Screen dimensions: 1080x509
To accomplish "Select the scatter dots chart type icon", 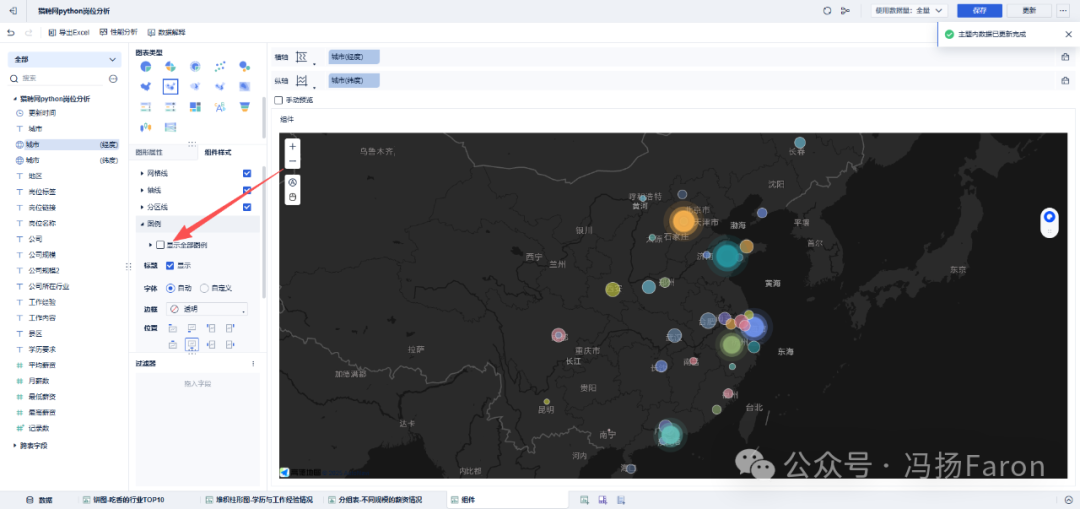I will 220,67.
